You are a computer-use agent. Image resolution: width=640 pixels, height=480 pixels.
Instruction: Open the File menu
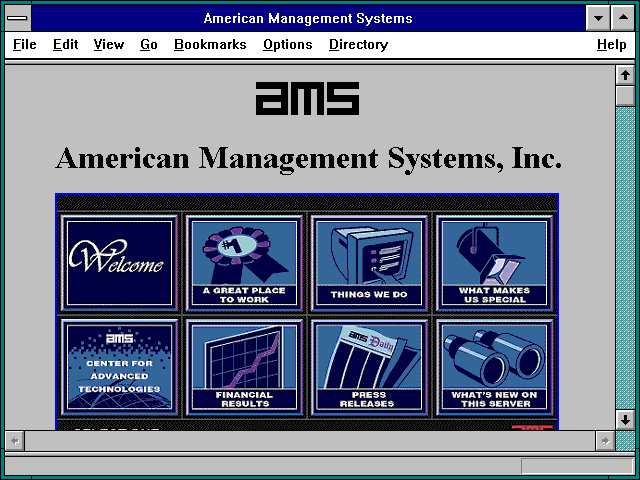tap(24, 44)
